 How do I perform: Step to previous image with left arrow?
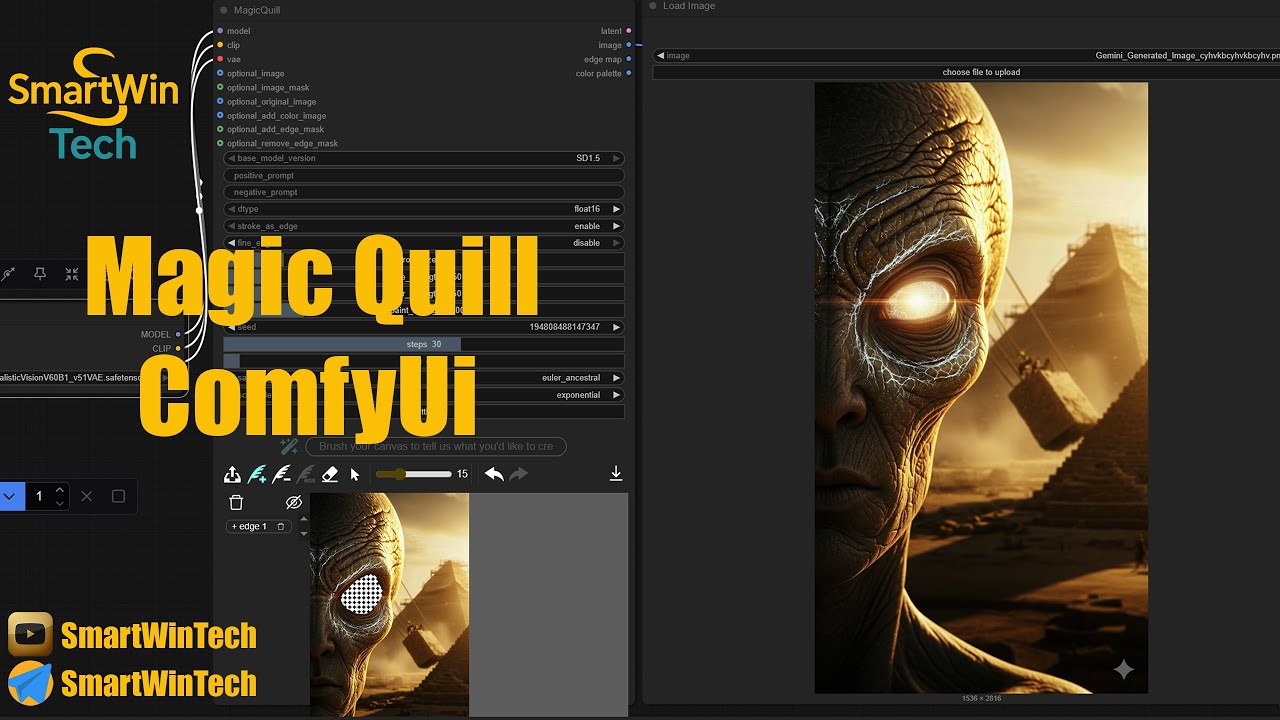point(661,55)
